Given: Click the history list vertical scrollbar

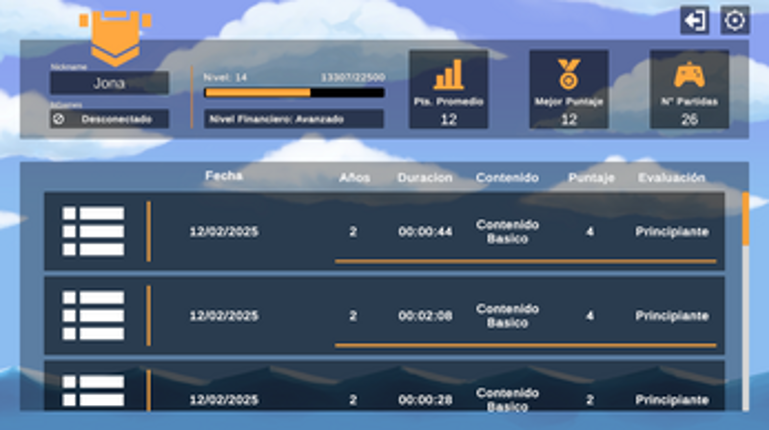Looking at the screenshot, I should coord(745,302).
